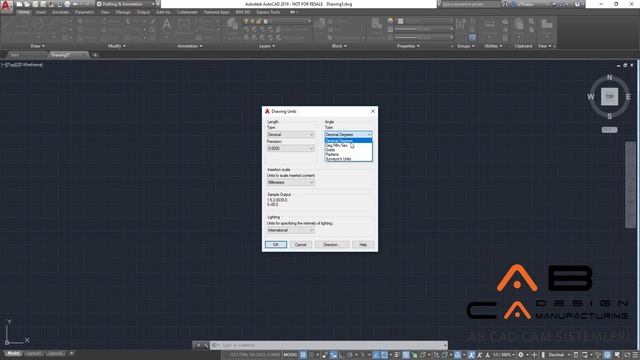This screenshot has width=640, height=360.
Task: Click the S compass point on the ViewCube
Action: coord(609,116)
